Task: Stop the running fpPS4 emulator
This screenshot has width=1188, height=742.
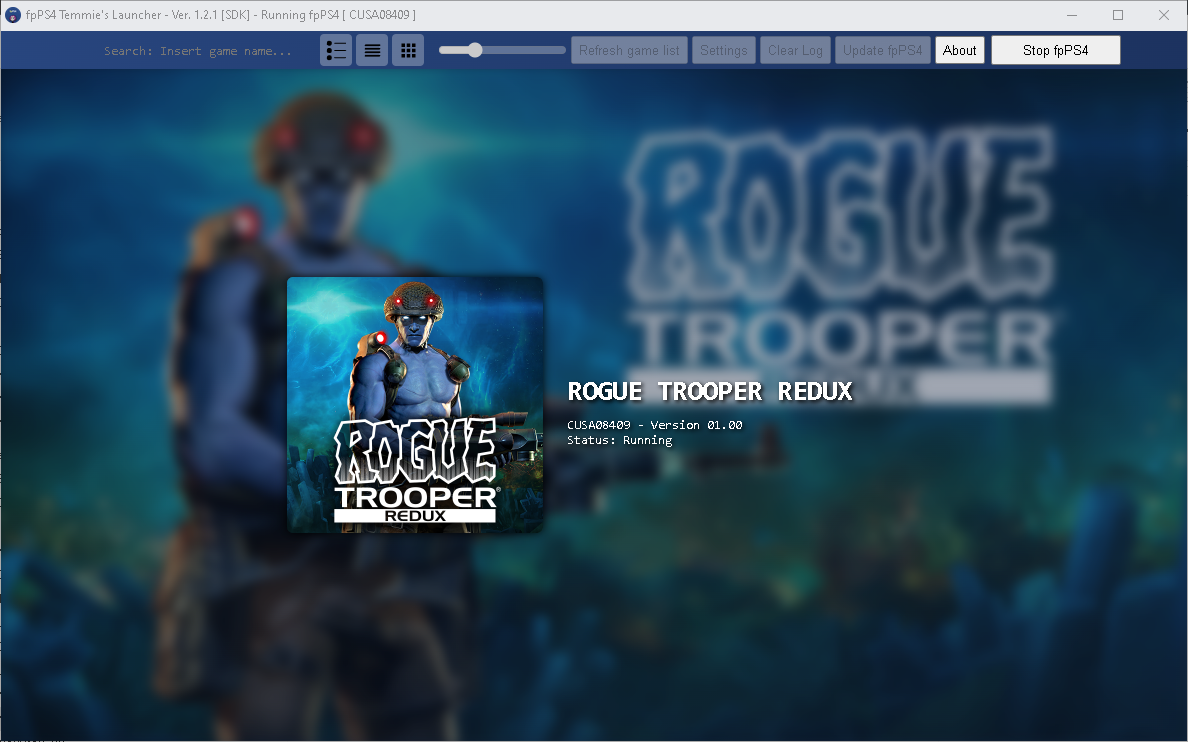Action: coord(1055,49)
